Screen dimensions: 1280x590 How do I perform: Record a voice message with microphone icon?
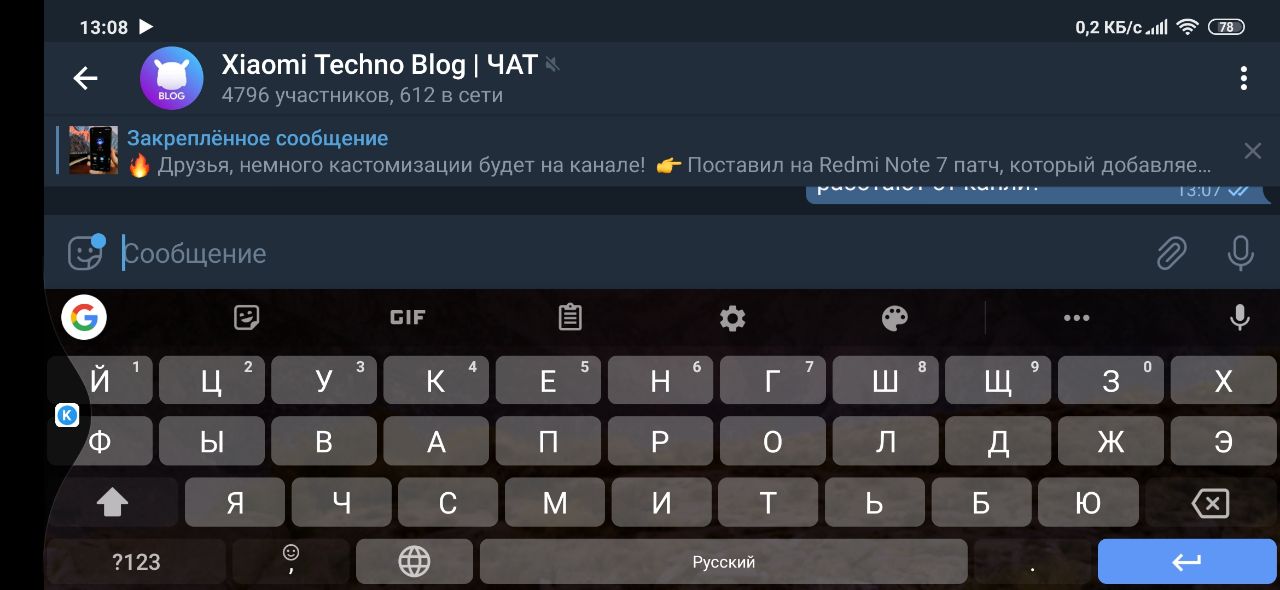click(x=1240, y=253)
